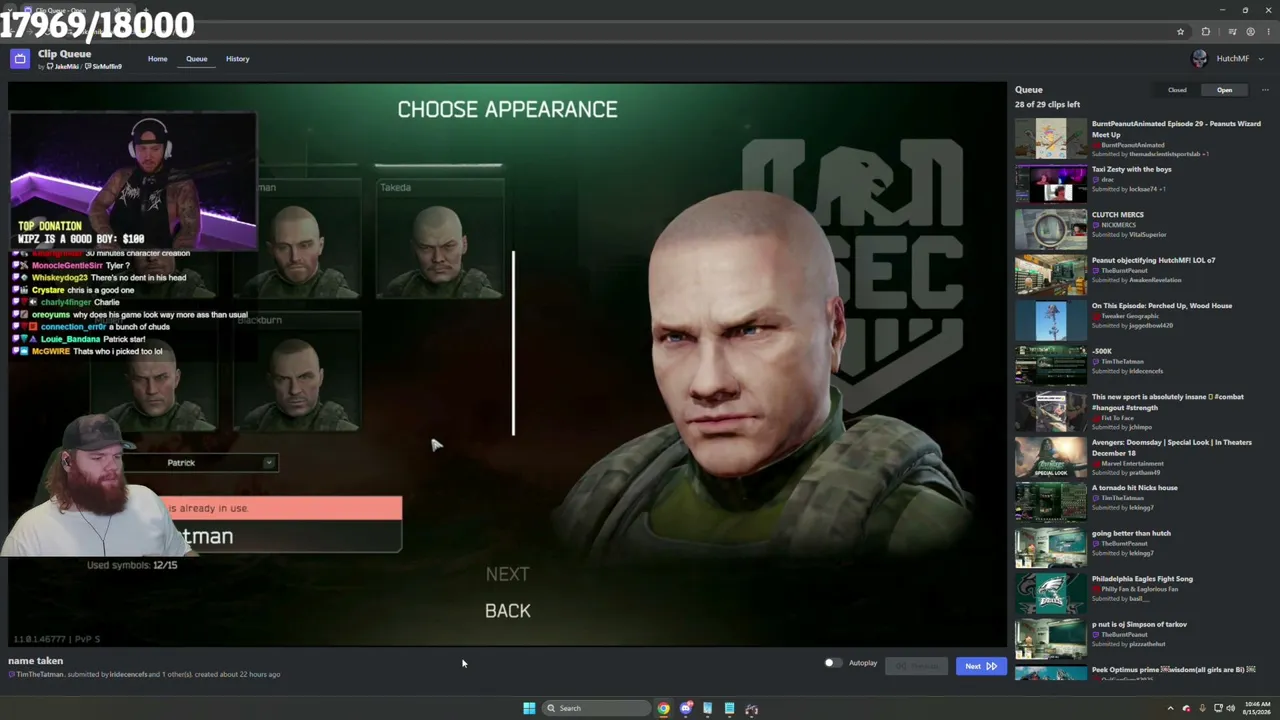Image resolution: width=1280 pixels, height=720 pixels.
Task: Open the Windows Start menu
Action: click(x=529, y=708)
